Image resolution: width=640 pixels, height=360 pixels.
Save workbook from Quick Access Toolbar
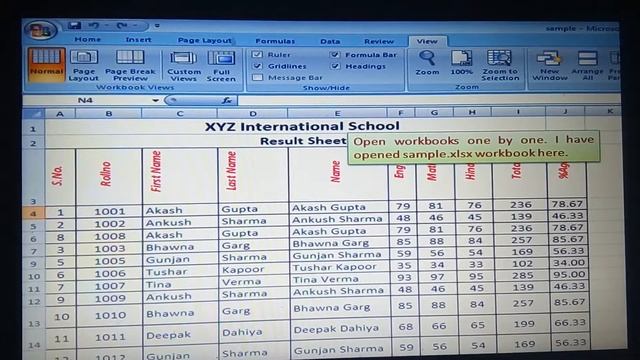(x=75, y=25)
